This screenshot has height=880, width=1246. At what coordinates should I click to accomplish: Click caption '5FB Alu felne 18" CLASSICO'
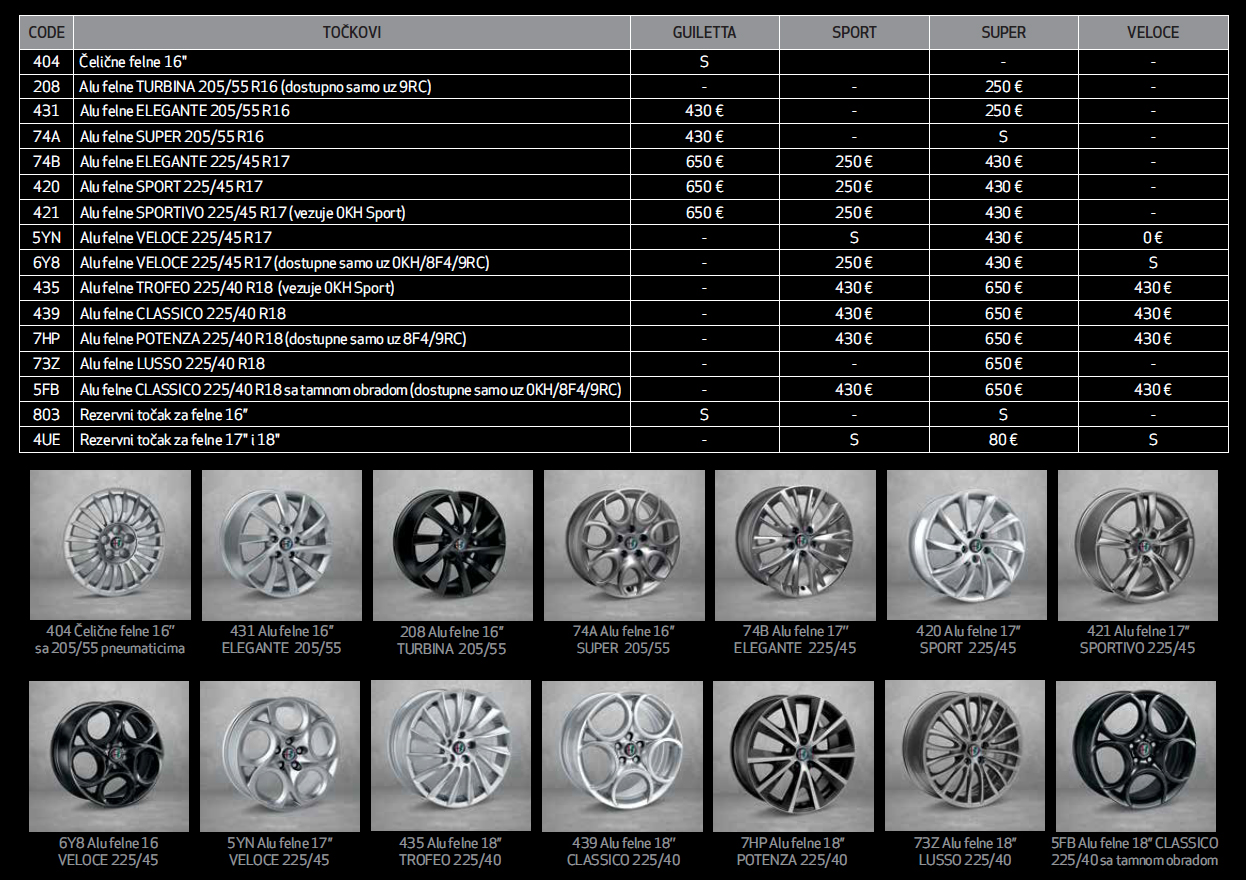pos(1135,842)
